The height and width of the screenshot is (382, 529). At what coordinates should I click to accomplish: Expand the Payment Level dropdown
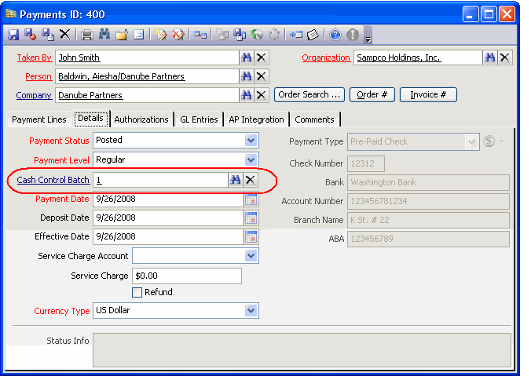coord(251,160)
